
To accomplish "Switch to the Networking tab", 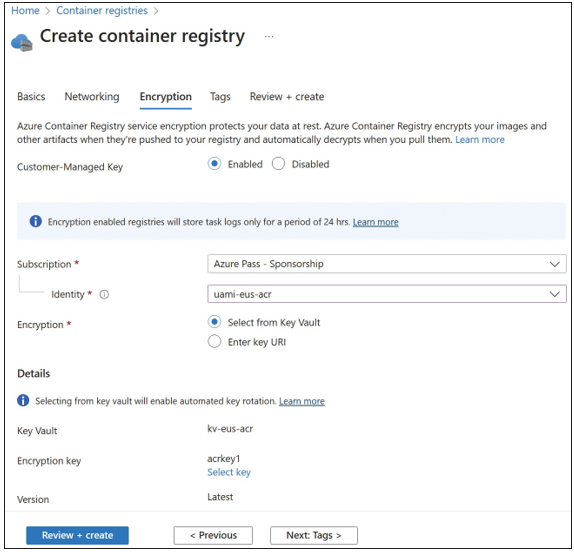I will pyautogui.click(x=92, y=97).
